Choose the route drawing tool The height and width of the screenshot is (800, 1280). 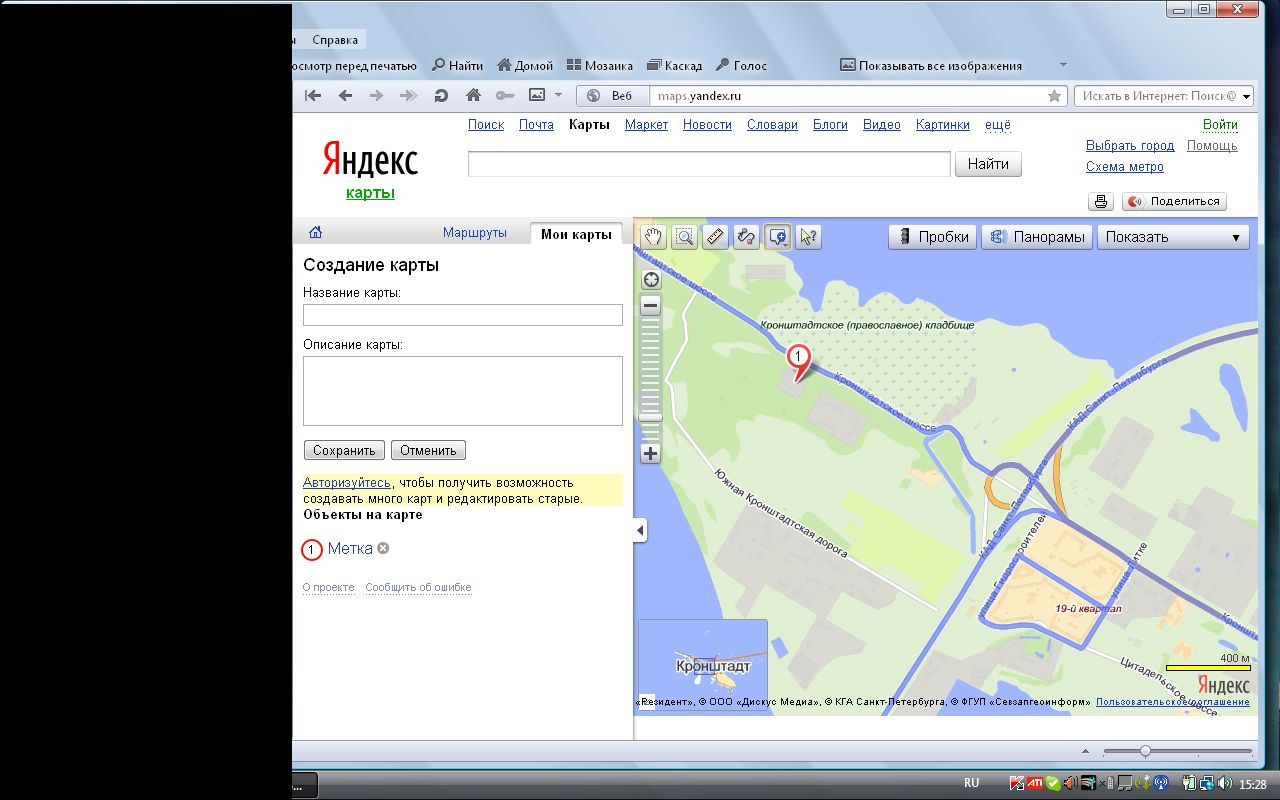pyautogui.click(x=746, y=237)
